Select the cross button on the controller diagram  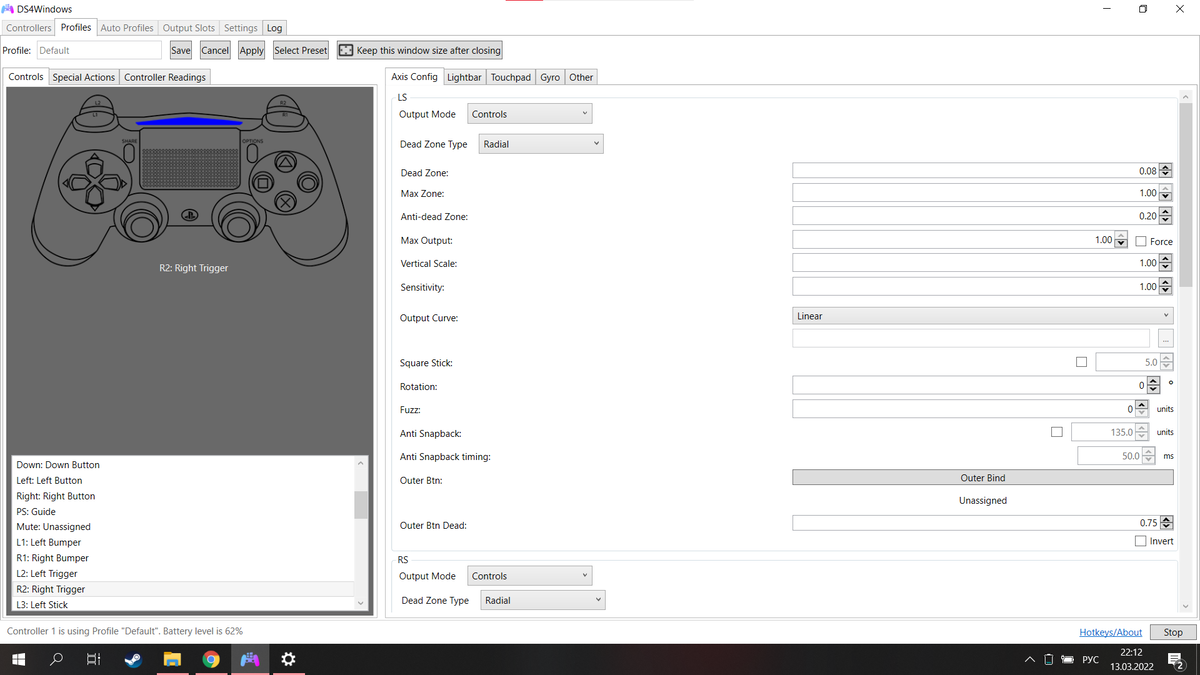coord(285,202)
